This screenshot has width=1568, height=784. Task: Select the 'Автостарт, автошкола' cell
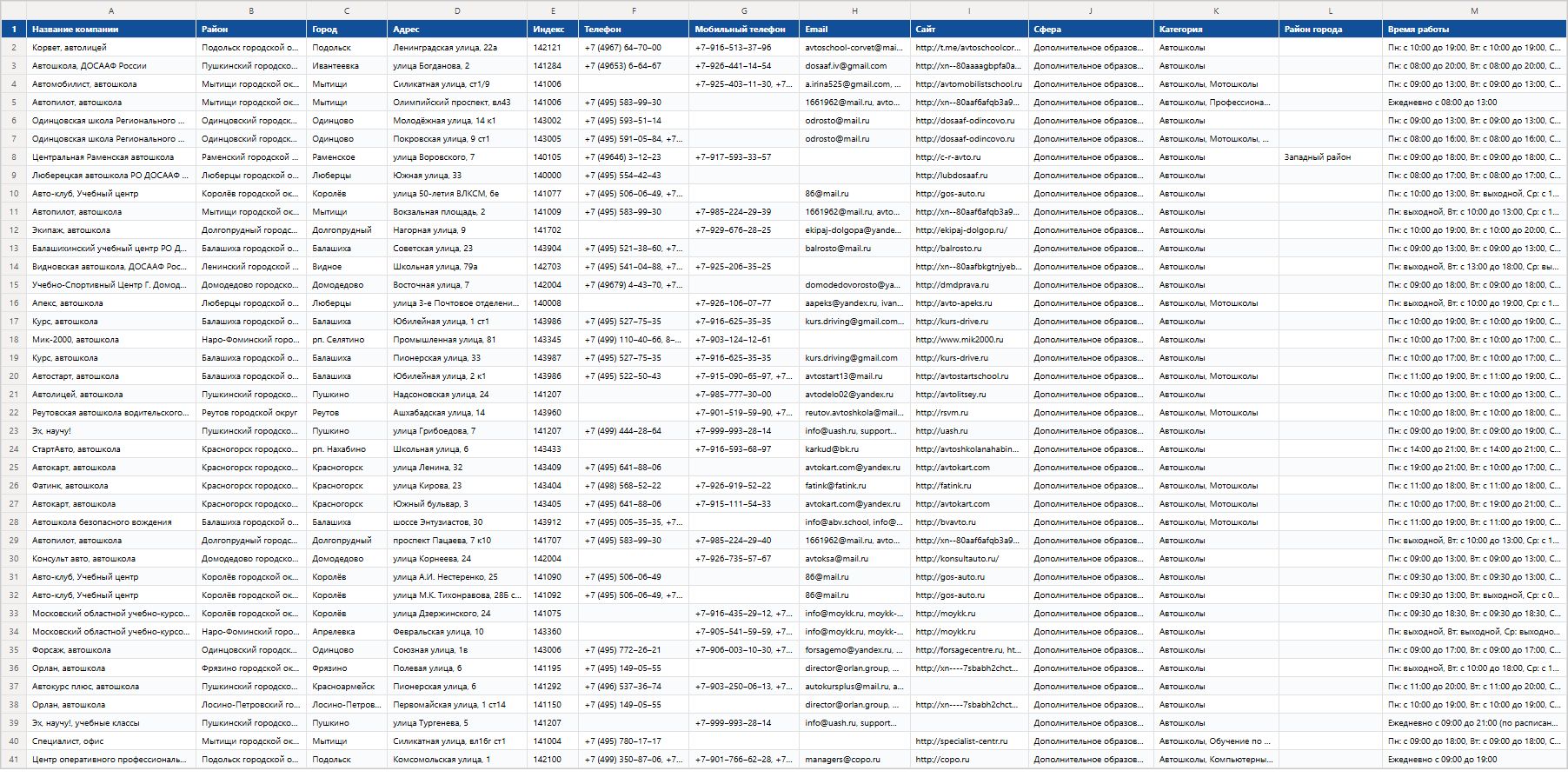click(111, 375)
